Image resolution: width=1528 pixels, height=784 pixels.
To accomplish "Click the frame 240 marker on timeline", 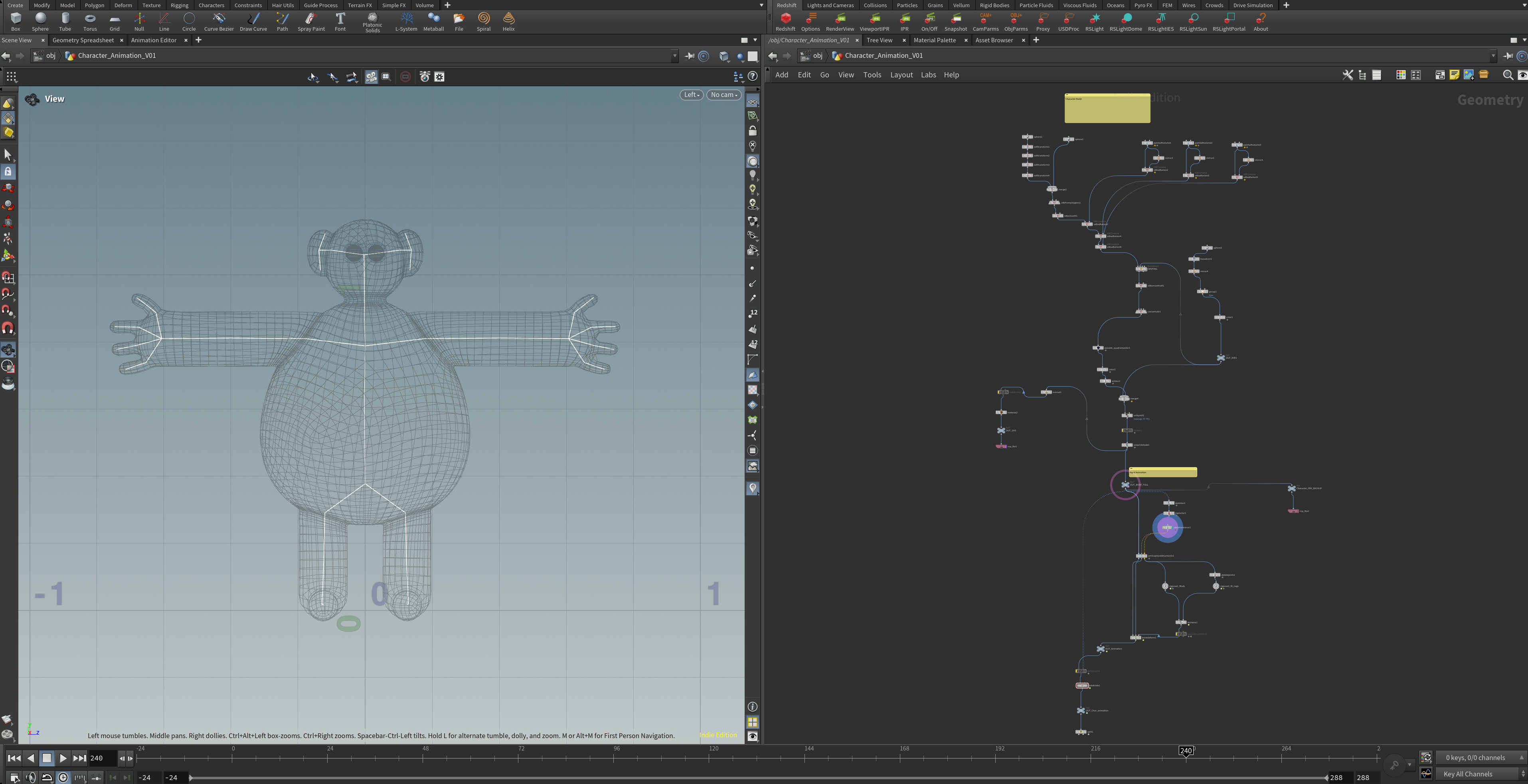I will tap(1186, 751).
